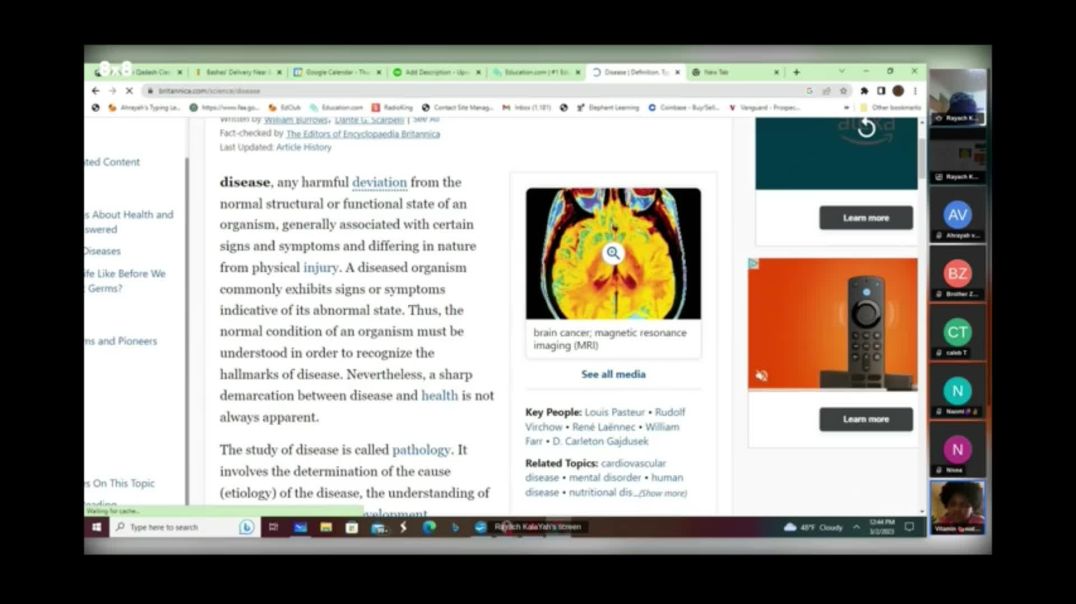Image resolution: width=1076 pixels, height=604 pixels.
Task: Select the AV participant tile
Action: pos(957,215)
